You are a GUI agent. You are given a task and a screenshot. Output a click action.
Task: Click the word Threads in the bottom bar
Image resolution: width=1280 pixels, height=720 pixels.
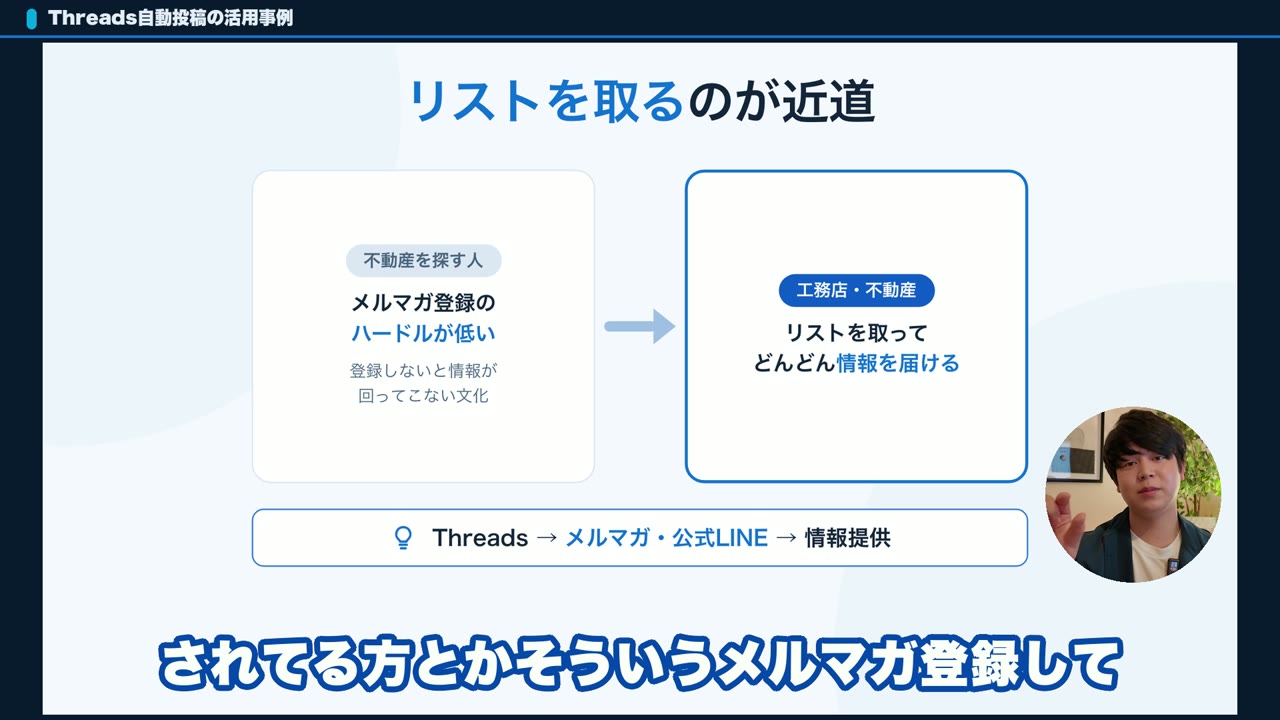(x=480, y=538)
